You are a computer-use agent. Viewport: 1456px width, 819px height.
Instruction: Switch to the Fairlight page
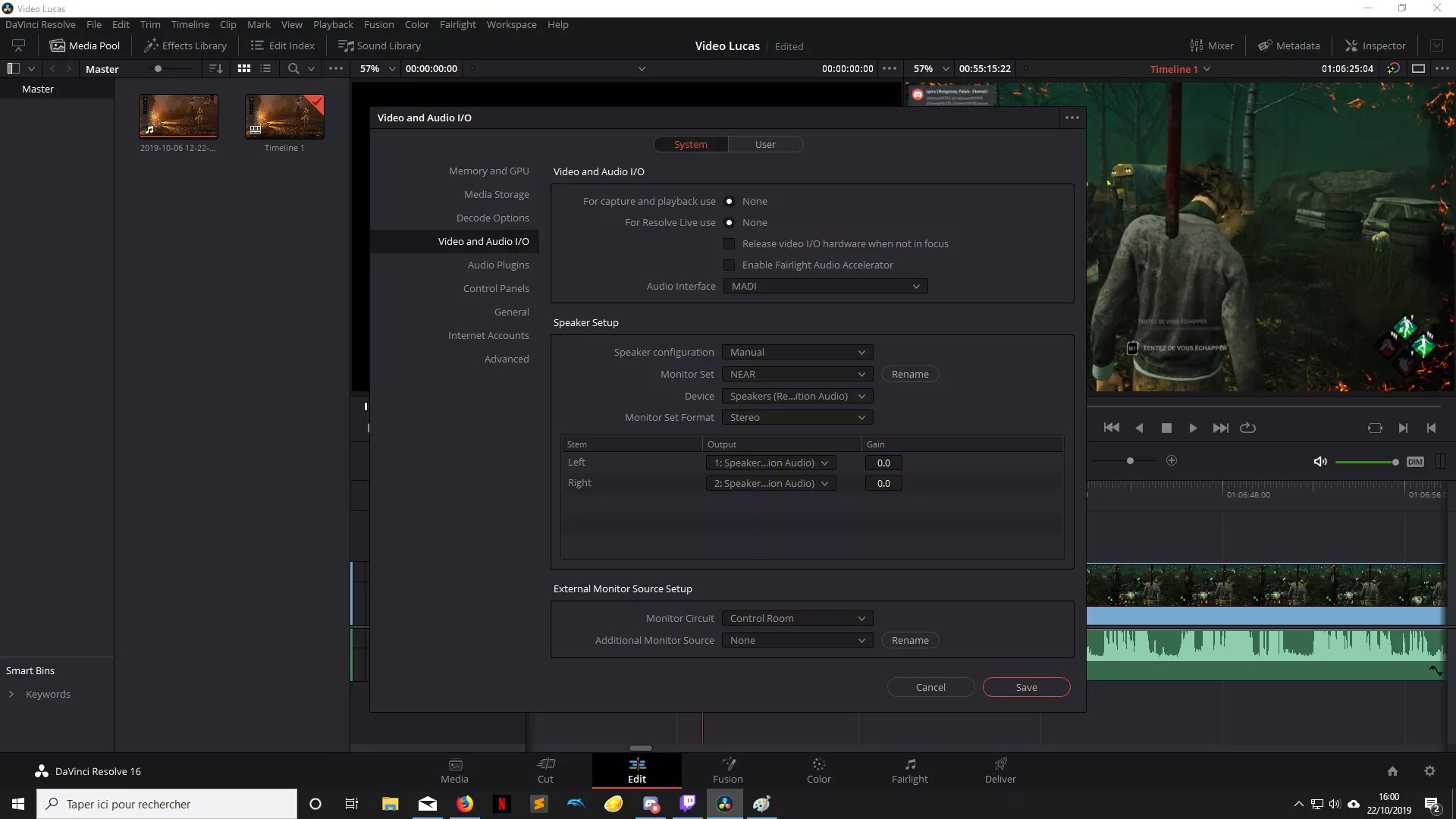(x=909, y=770)
